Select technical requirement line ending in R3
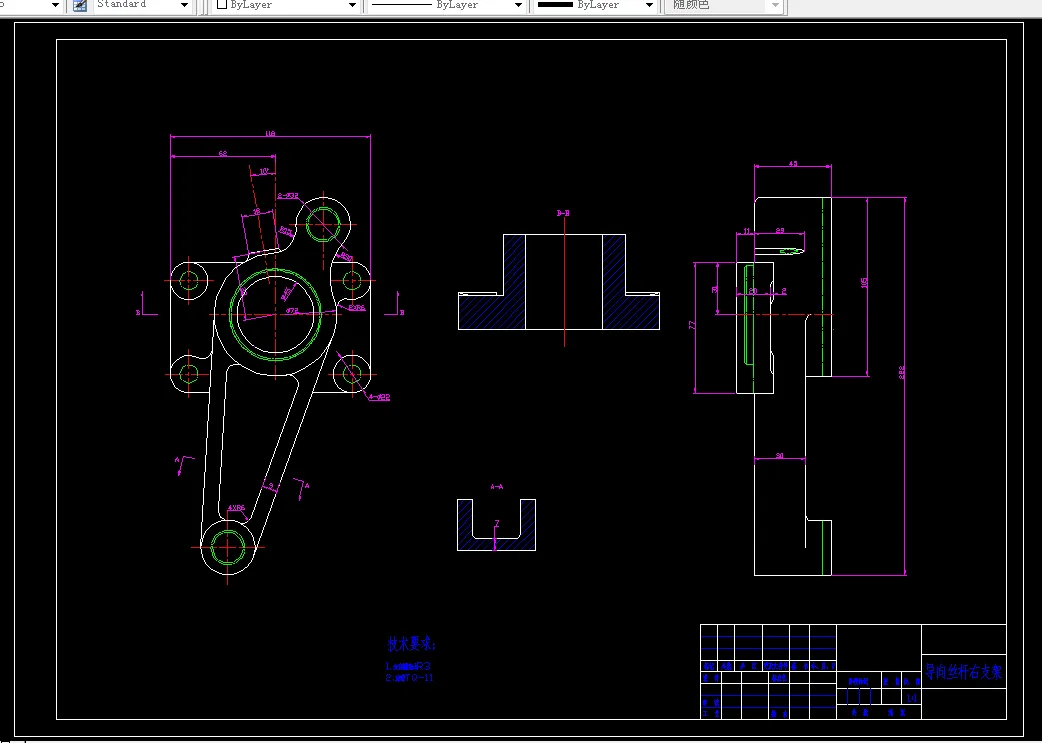 (x=409, y=665)
